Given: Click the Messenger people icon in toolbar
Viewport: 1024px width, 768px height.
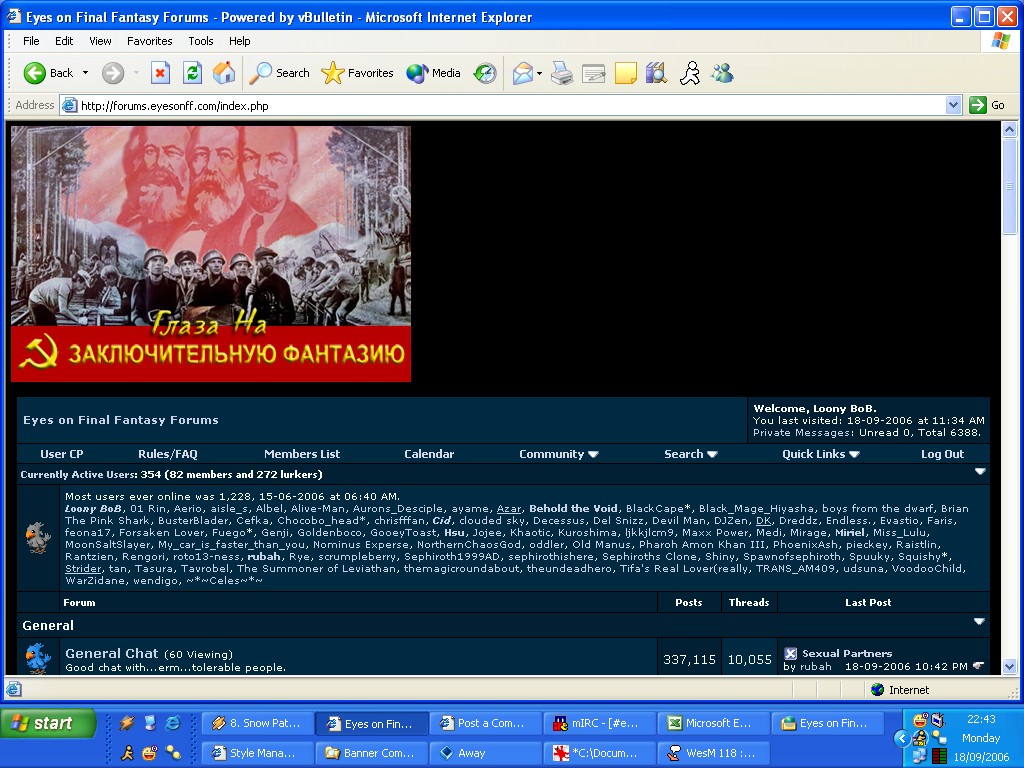Looking at the screenshot, I should point(722,73).
